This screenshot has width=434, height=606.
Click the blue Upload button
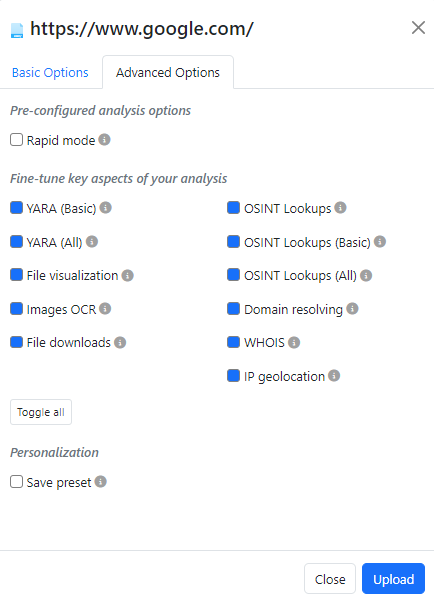pos(393,579)
